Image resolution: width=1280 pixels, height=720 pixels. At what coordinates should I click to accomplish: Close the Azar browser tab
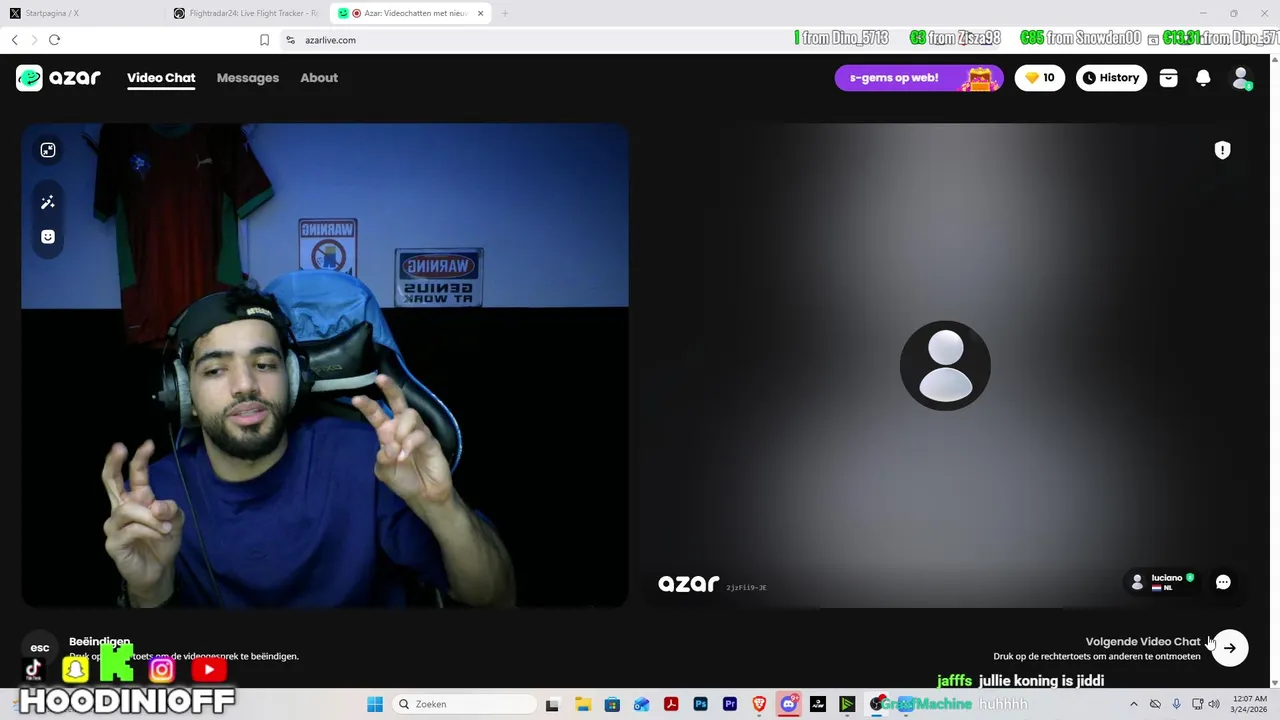(x=480, y=13)
